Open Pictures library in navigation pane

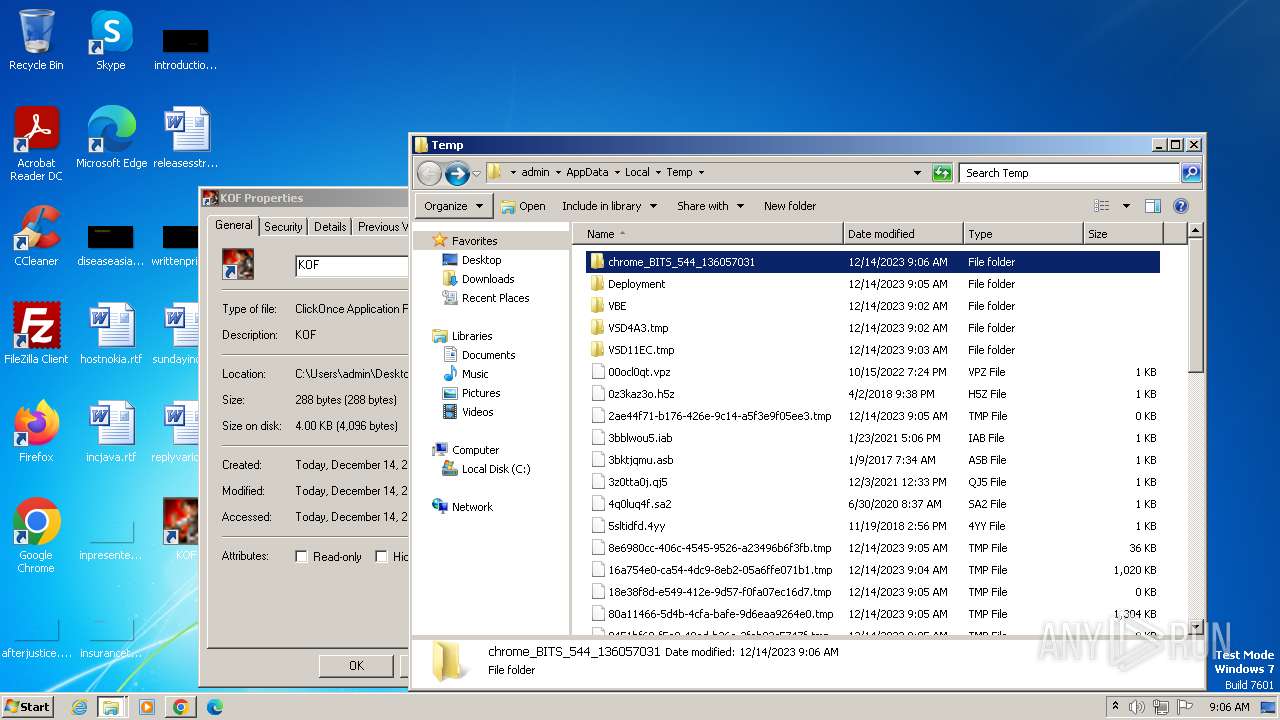pos(481,393)
